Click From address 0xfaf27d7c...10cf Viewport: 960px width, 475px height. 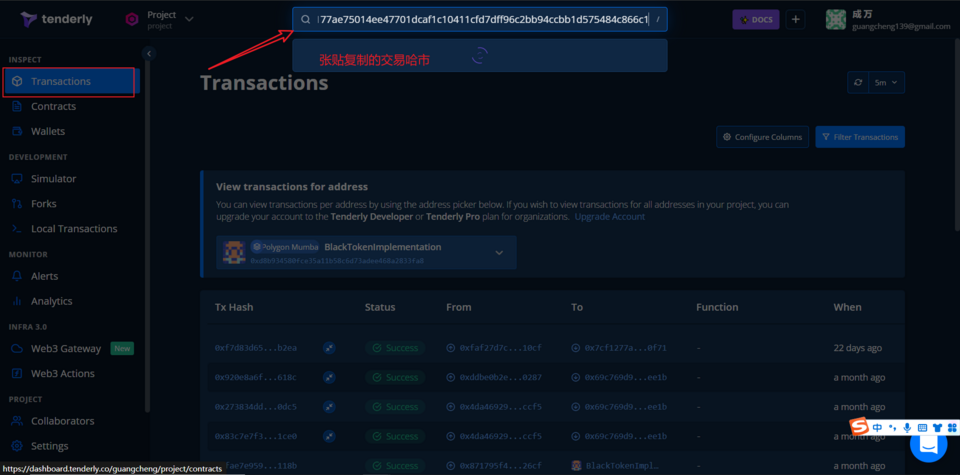pos(500,348)
